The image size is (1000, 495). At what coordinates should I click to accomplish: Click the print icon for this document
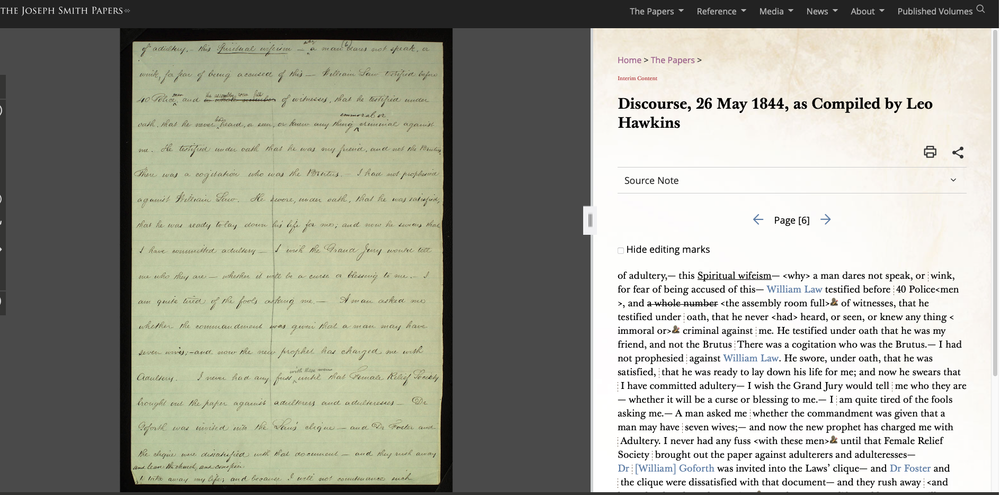coord(930,152)
